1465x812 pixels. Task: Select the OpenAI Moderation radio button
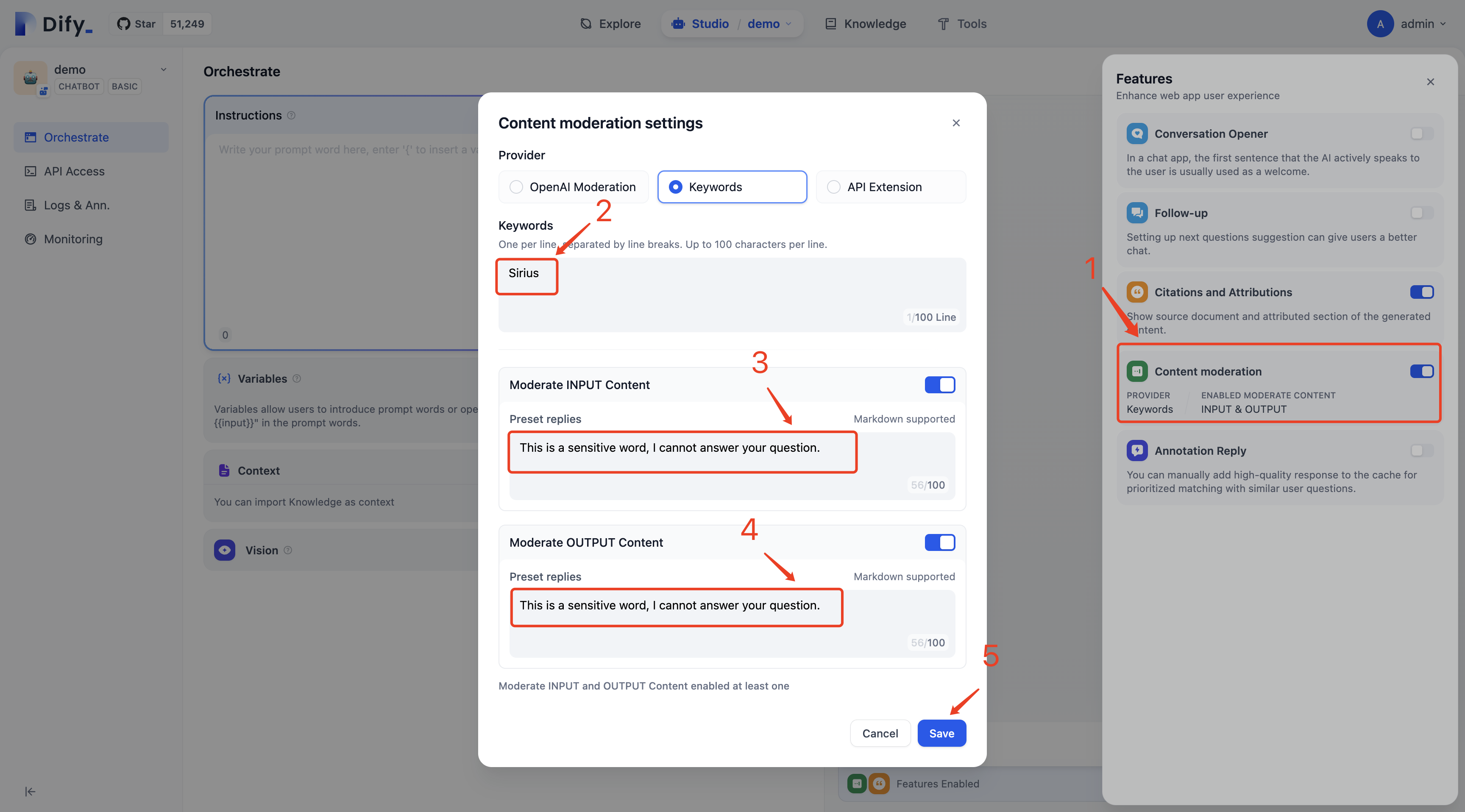(515, 186)
